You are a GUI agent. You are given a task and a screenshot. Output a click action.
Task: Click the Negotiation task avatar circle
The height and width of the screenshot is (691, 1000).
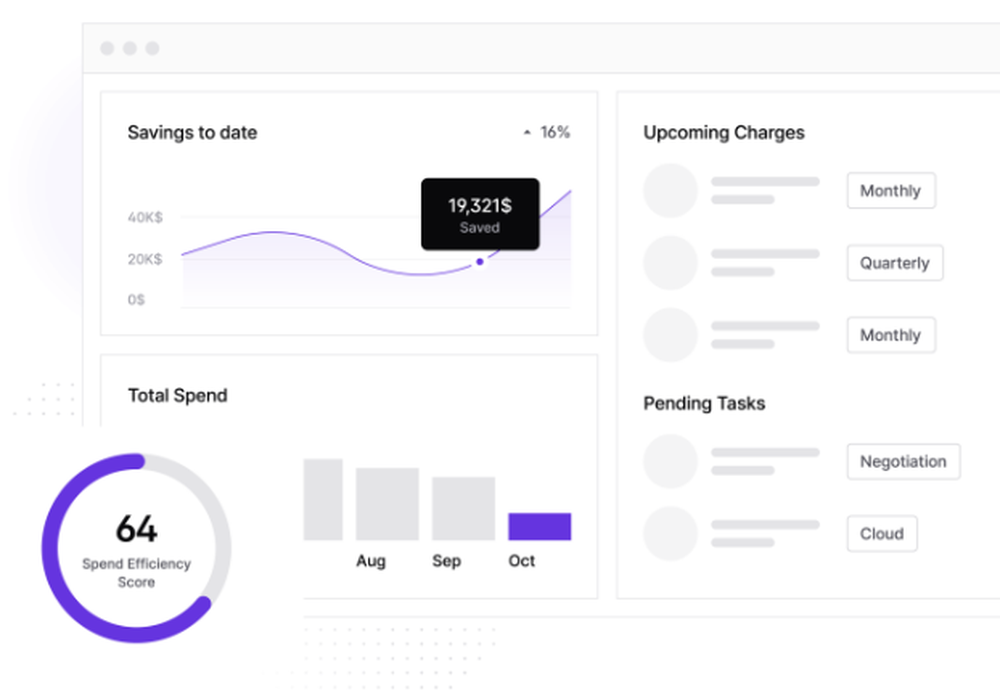(670, 461)
